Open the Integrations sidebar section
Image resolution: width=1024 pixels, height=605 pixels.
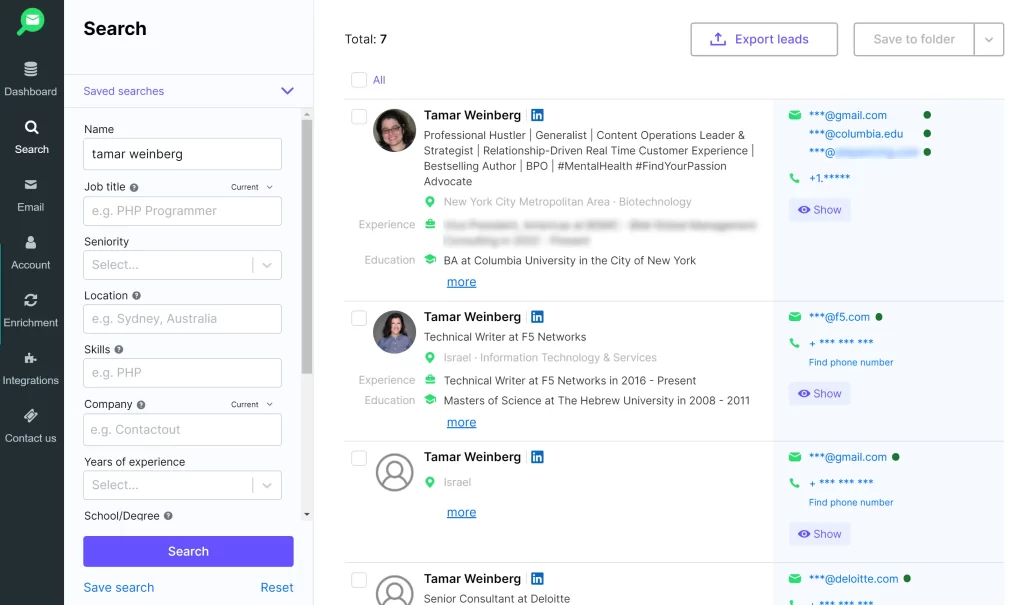31,368
